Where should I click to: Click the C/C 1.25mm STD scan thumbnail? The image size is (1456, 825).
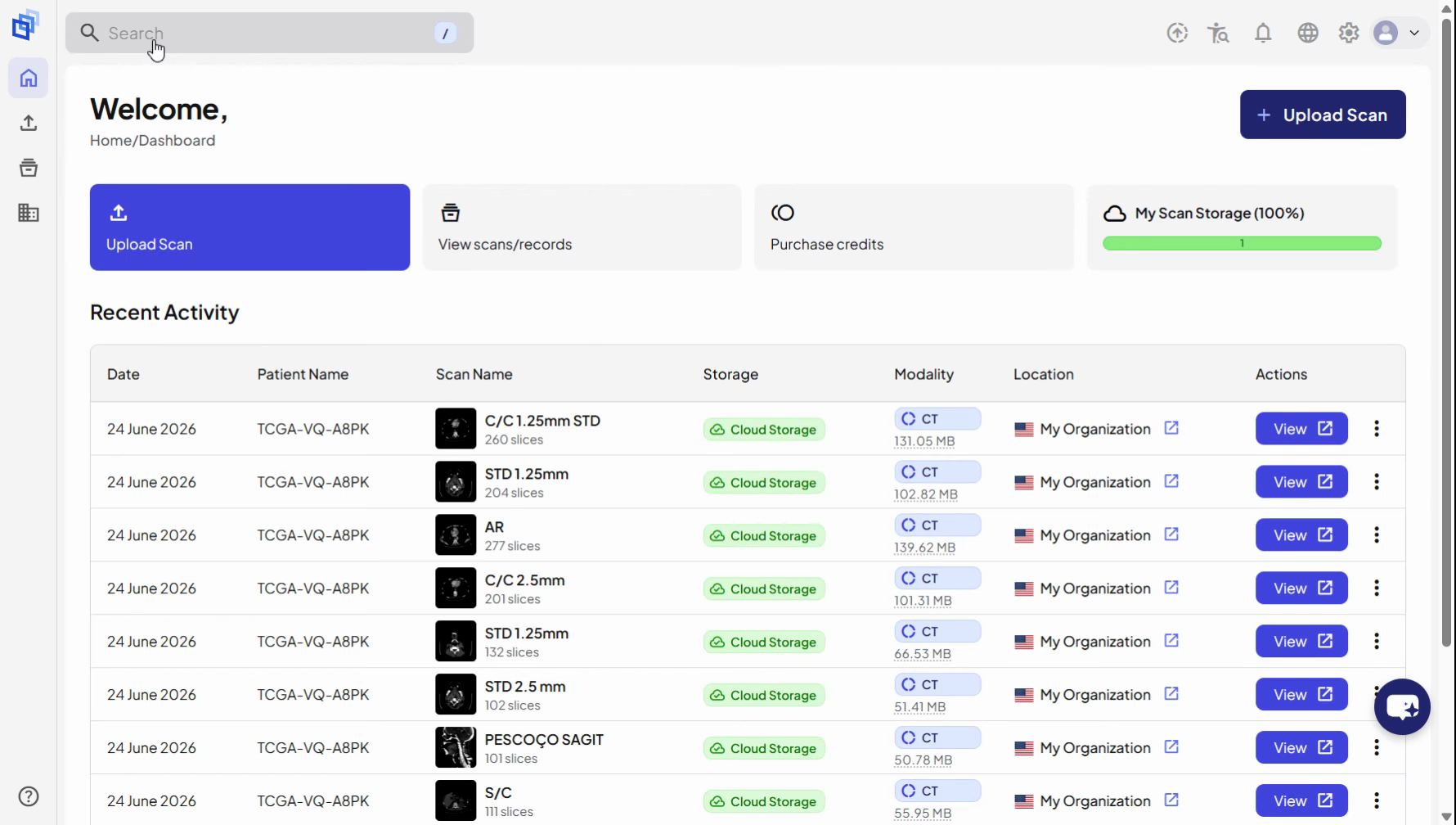(x=456, y=429)
